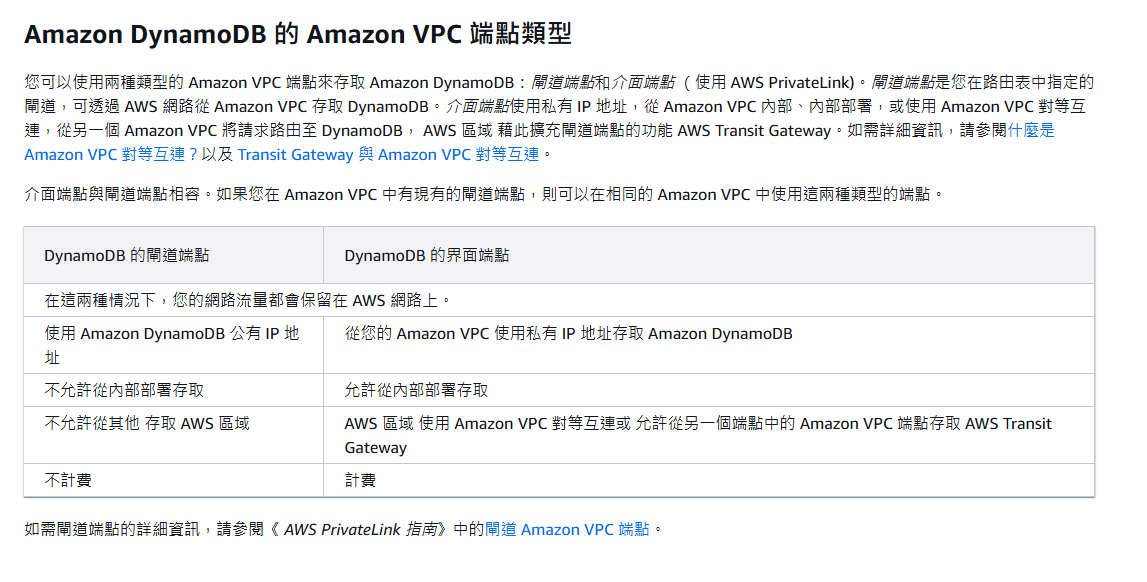Click the page heading Amazon DynamoDB 的 Amazon VPC 端點類型
The height and width of the screenshot is (582, 1147).
(298, 34)
